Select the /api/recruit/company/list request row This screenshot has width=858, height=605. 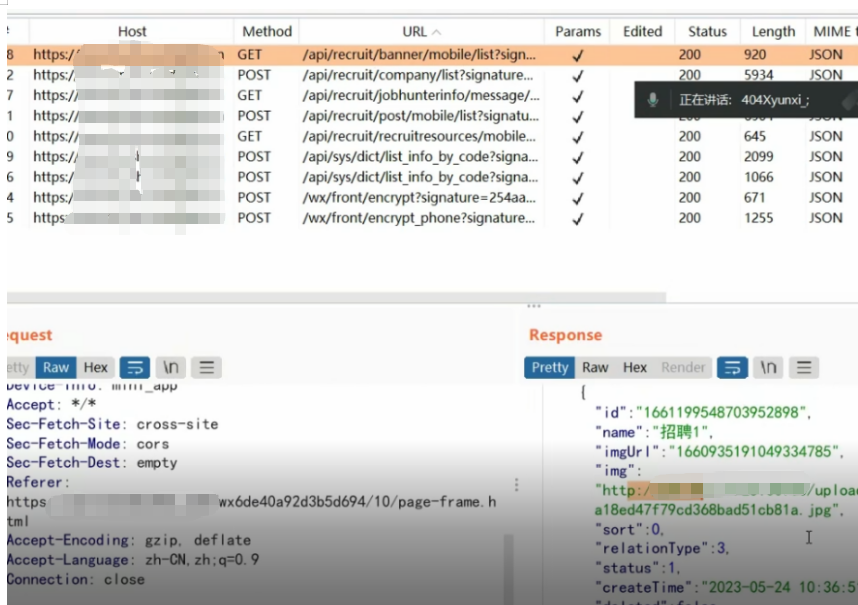[x=418, y=75]
